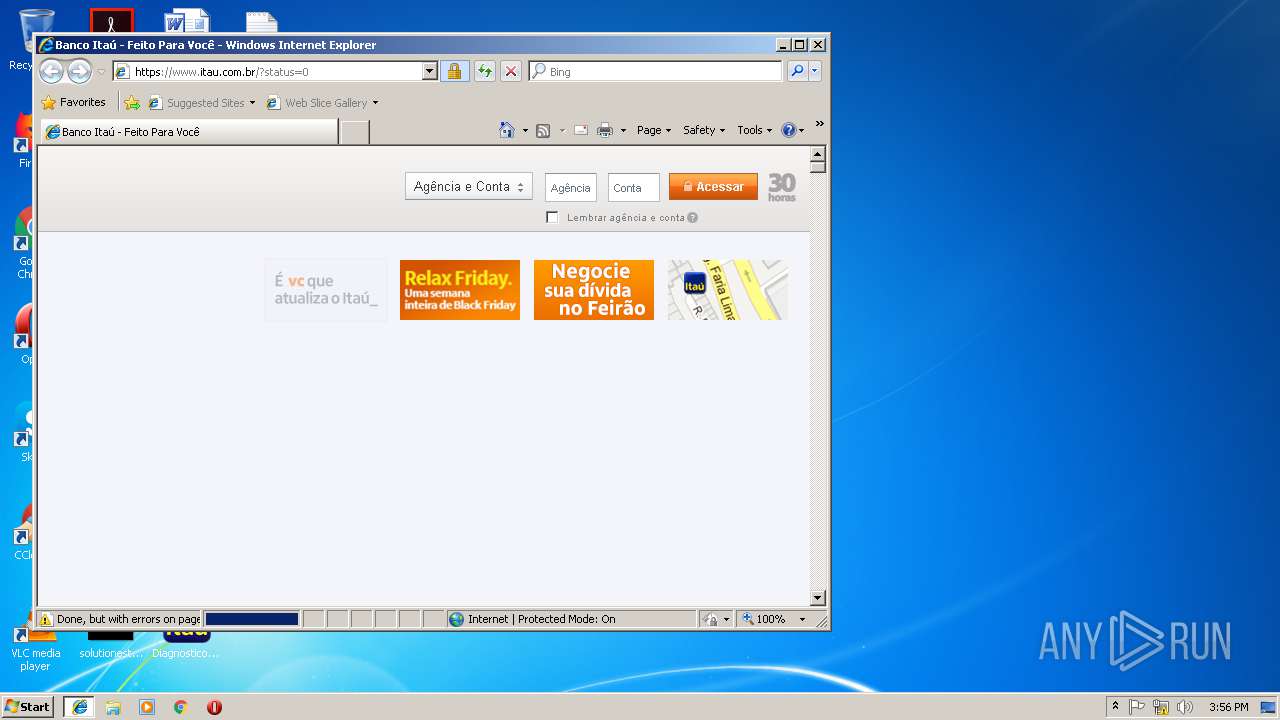Click the Bing search magnifier button
1280x720 pixels.
coord(797,71)
